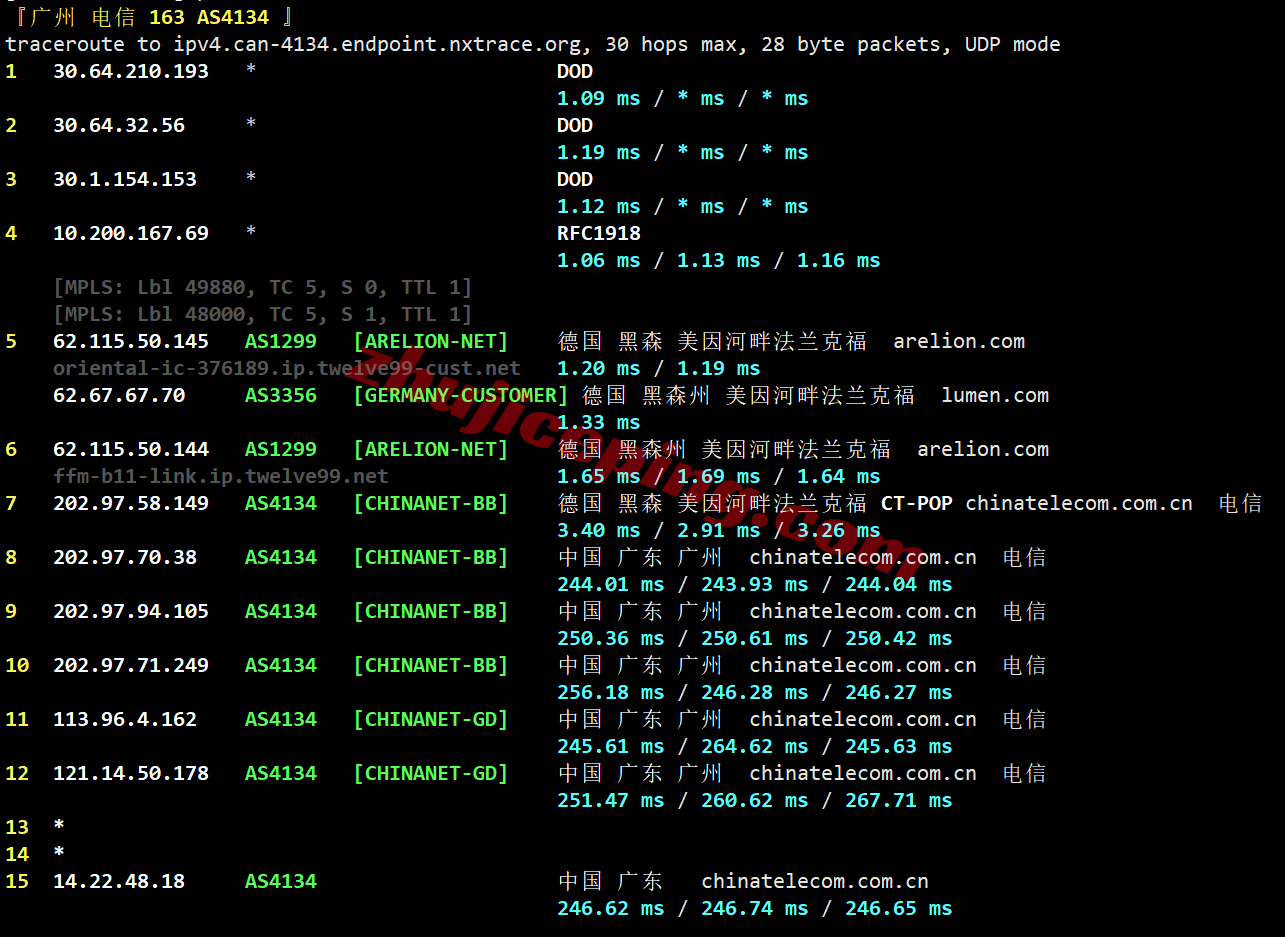Click latency 1.65 ms on hop 6
The width and height of the screenshot is (1285, 937).
(x=599, y=476)
